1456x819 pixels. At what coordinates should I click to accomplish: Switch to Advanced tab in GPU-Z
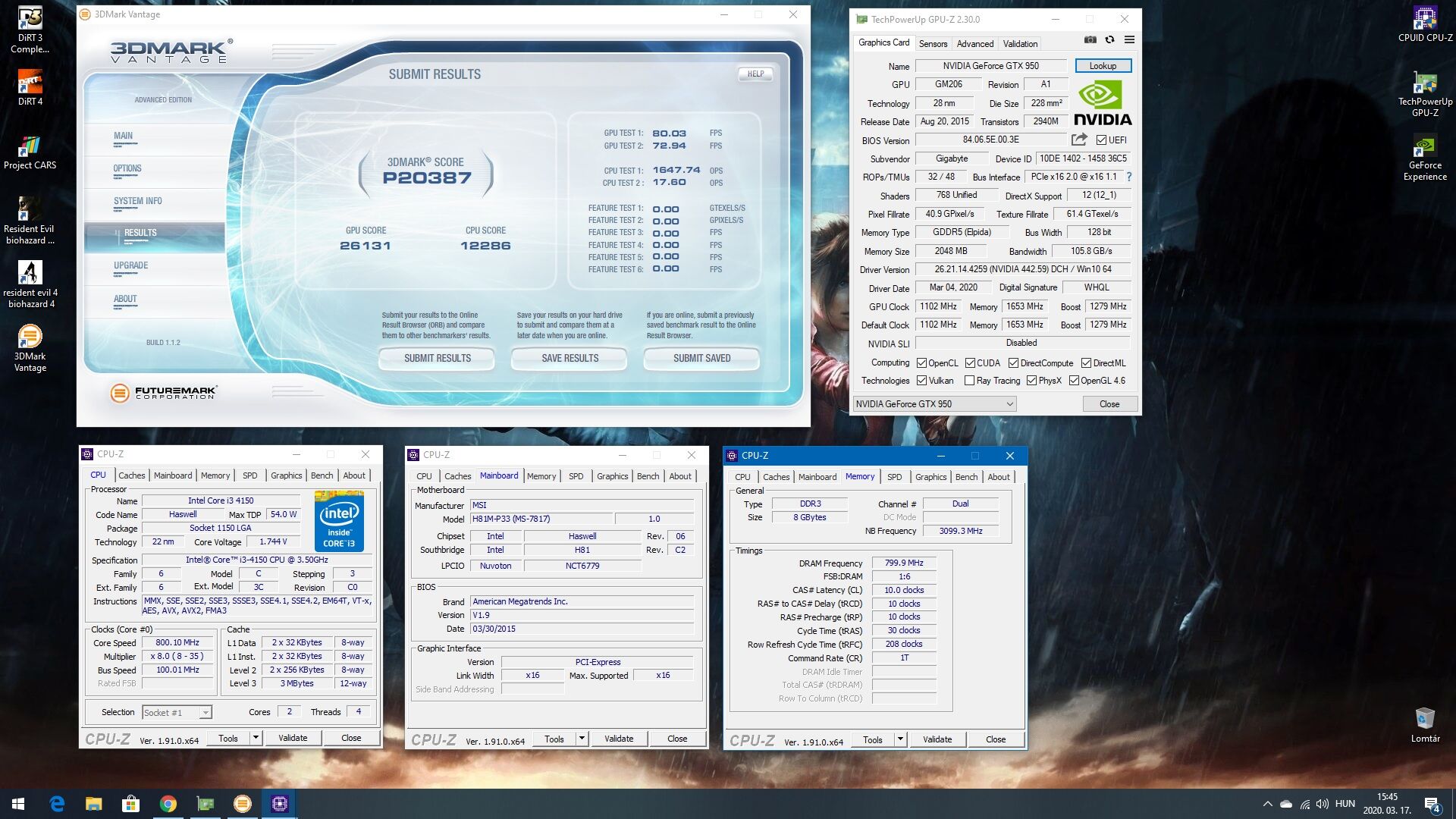click(974, 44)
